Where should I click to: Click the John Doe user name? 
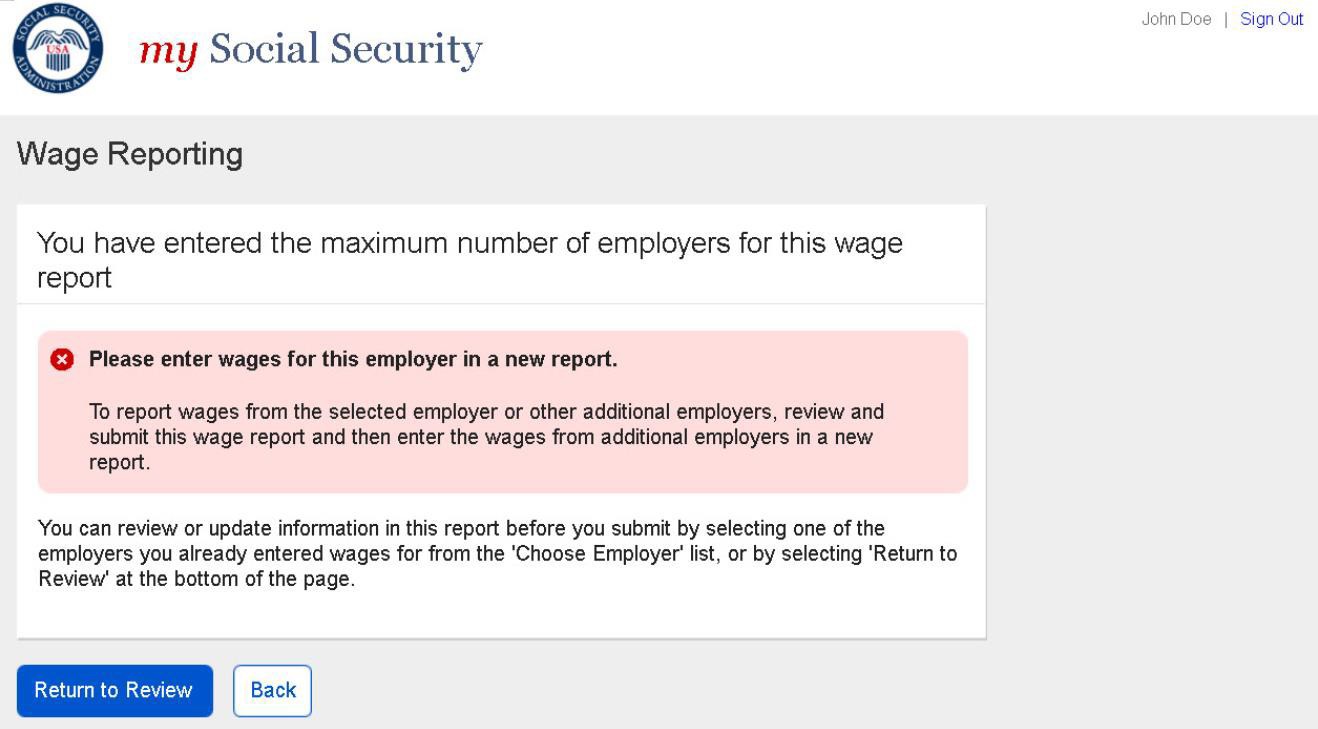pos(1175,20)
